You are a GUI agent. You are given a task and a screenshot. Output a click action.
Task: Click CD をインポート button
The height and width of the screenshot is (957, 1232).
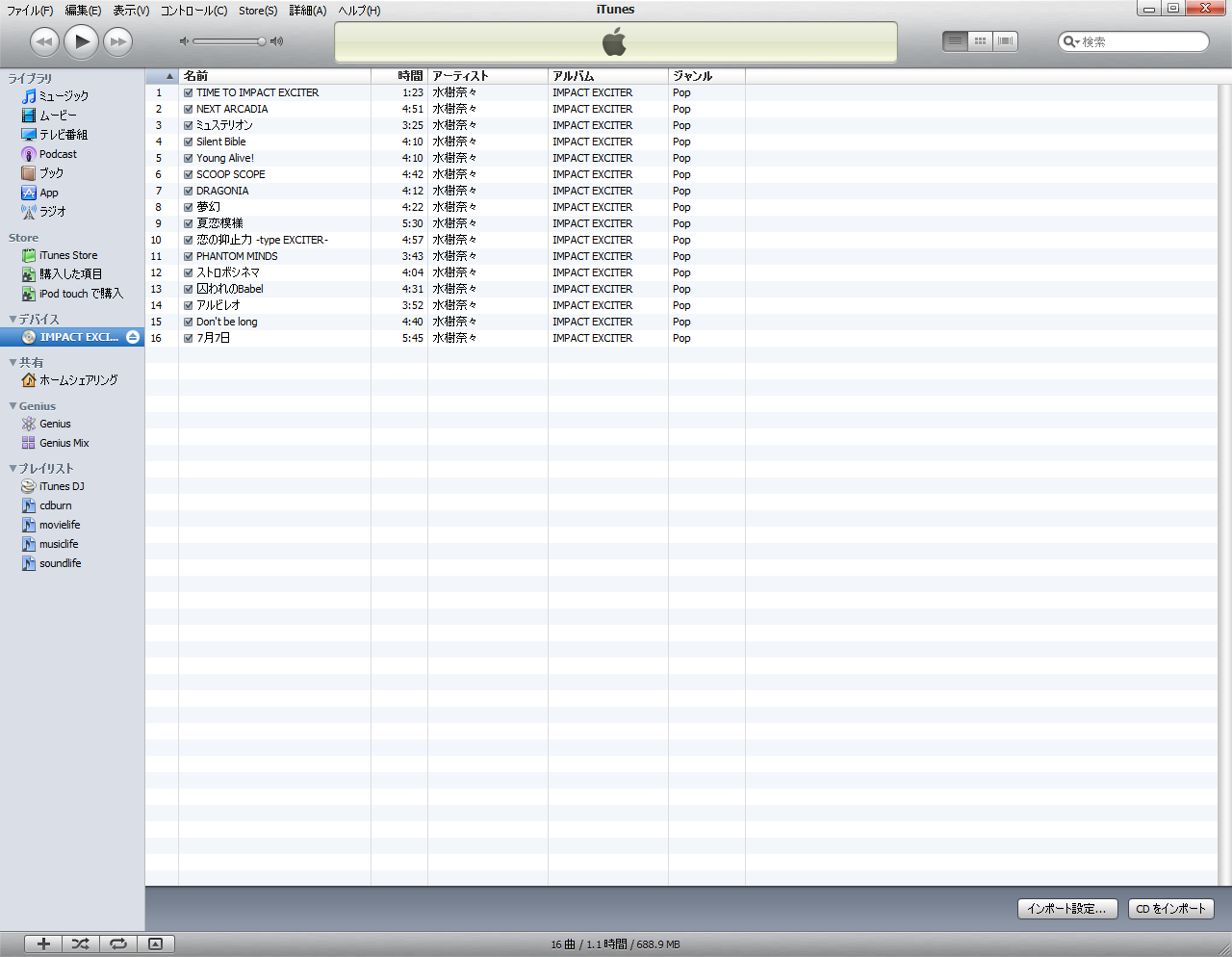1170,909
